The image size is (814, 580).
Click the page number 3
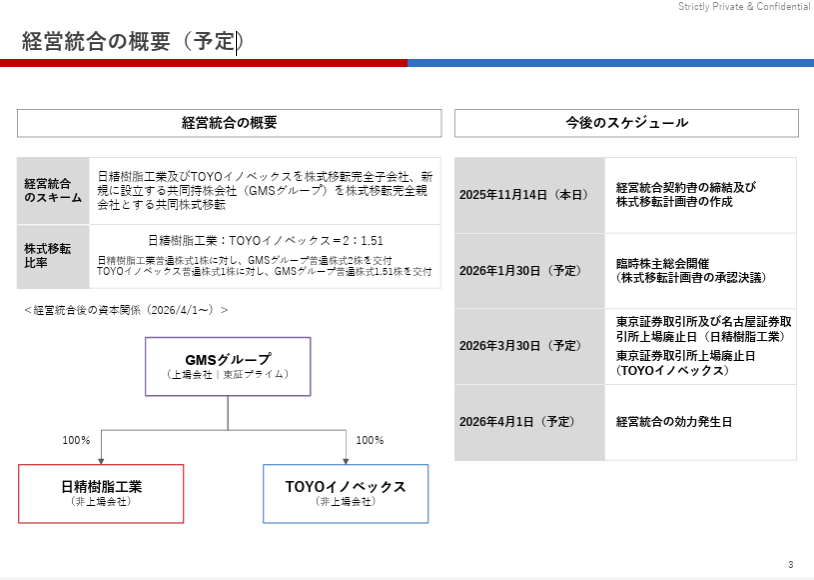(x=790, y=565)
